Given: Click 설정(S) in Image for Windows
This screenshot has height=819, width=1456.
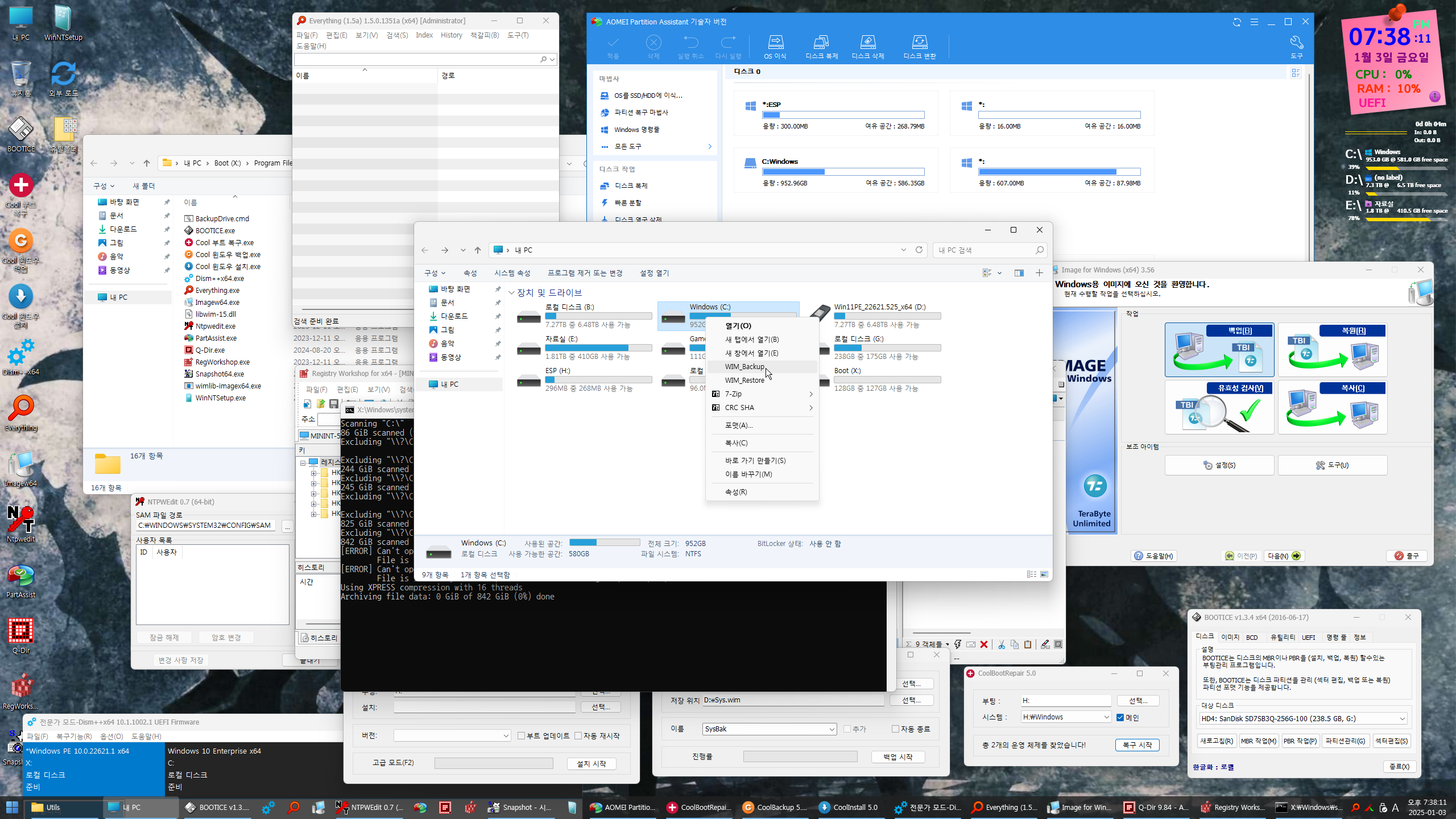Looking at the screenshot, I should (1219, 465).
